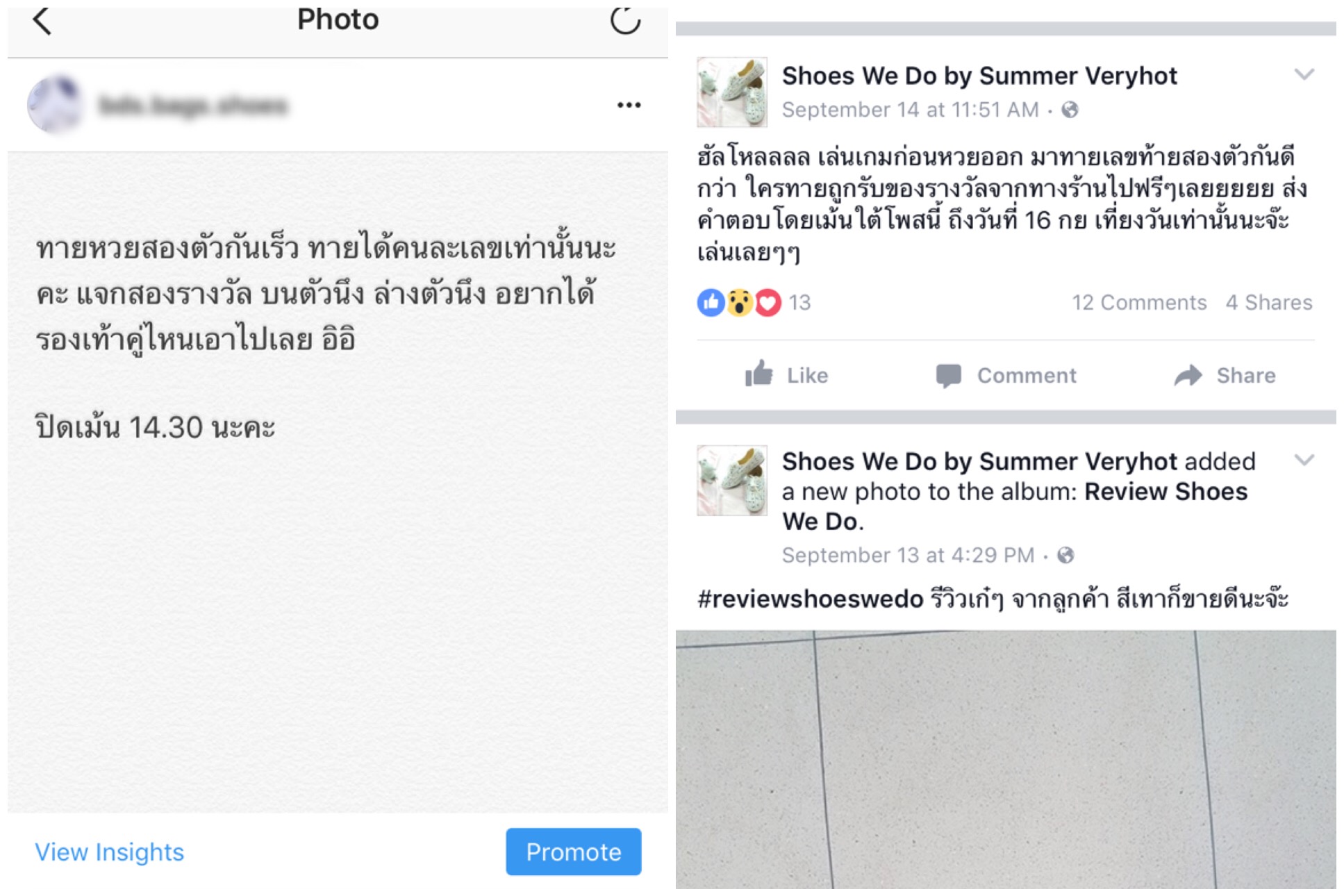This screenshot has width=1344, height=896.
Task: Expand the chevron menu on the September 14 post
Action: point(1304,74)
